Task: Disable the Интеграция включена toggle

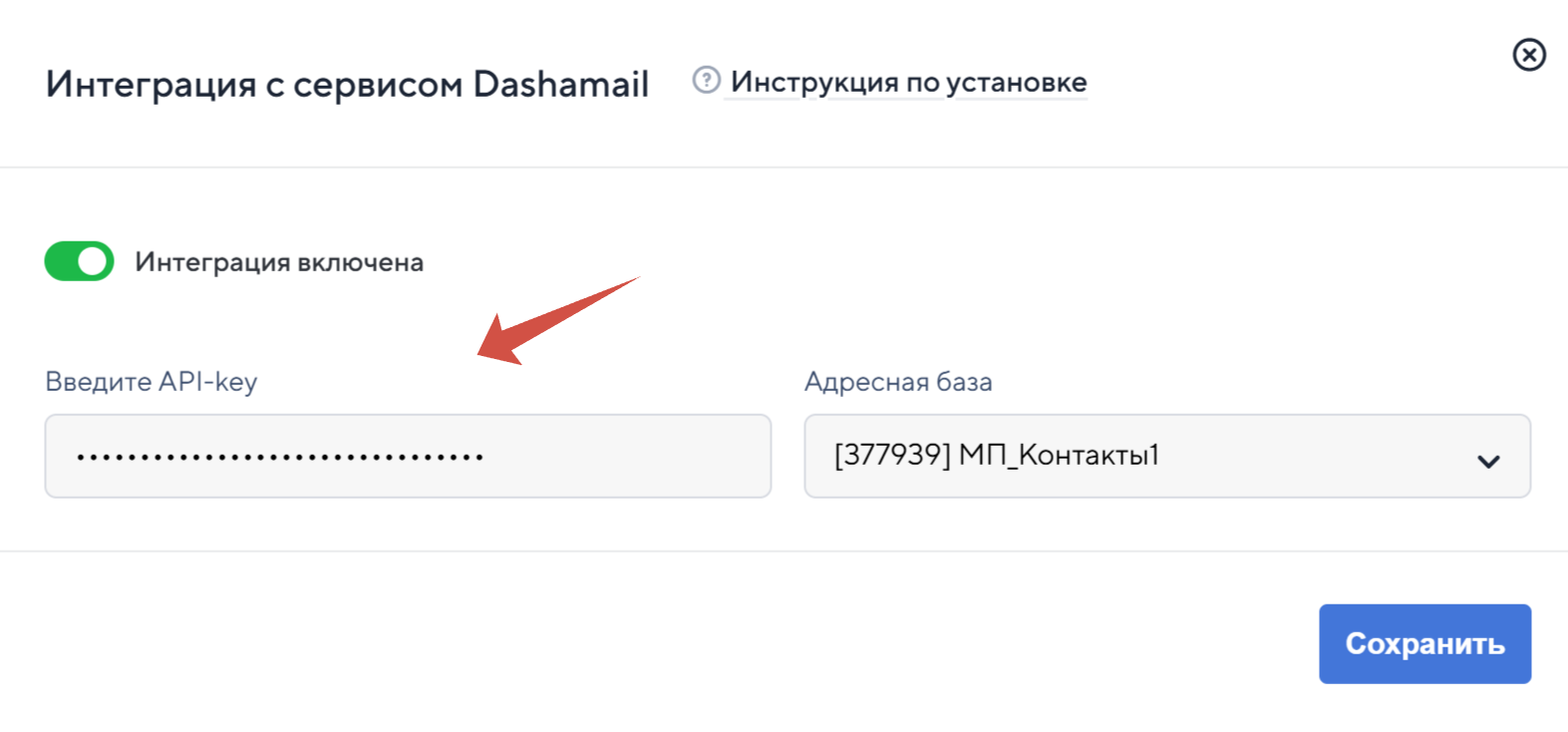Action: (80, 261)
